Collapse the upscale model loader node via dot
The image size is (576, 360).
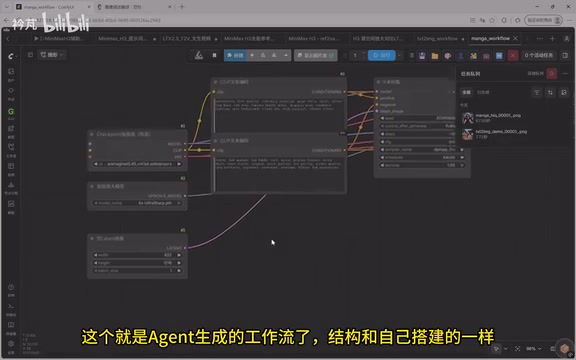[x=92, y=187]
